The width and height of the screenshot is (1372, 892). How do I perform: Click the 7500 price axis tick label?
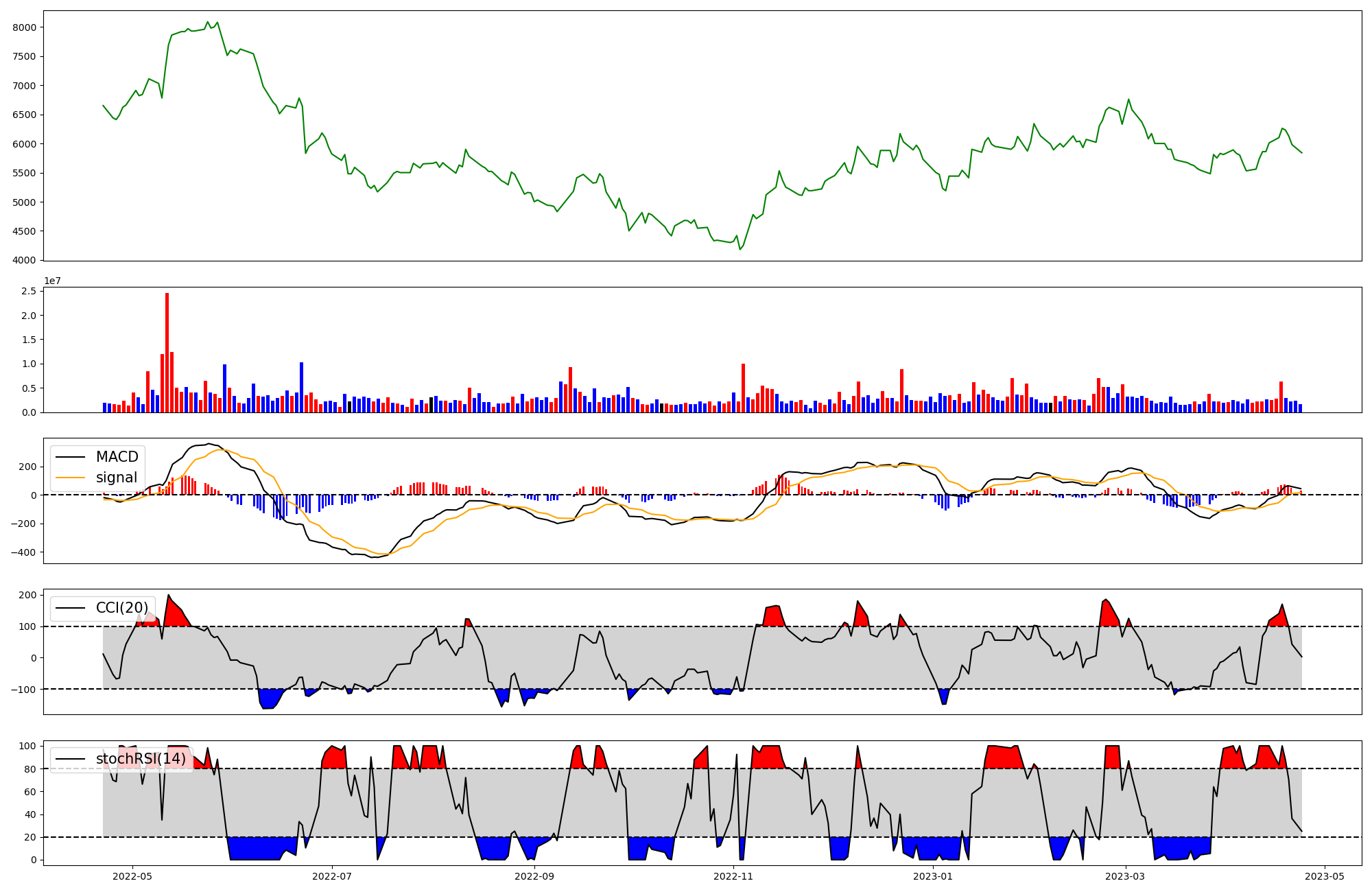(25, 57)
